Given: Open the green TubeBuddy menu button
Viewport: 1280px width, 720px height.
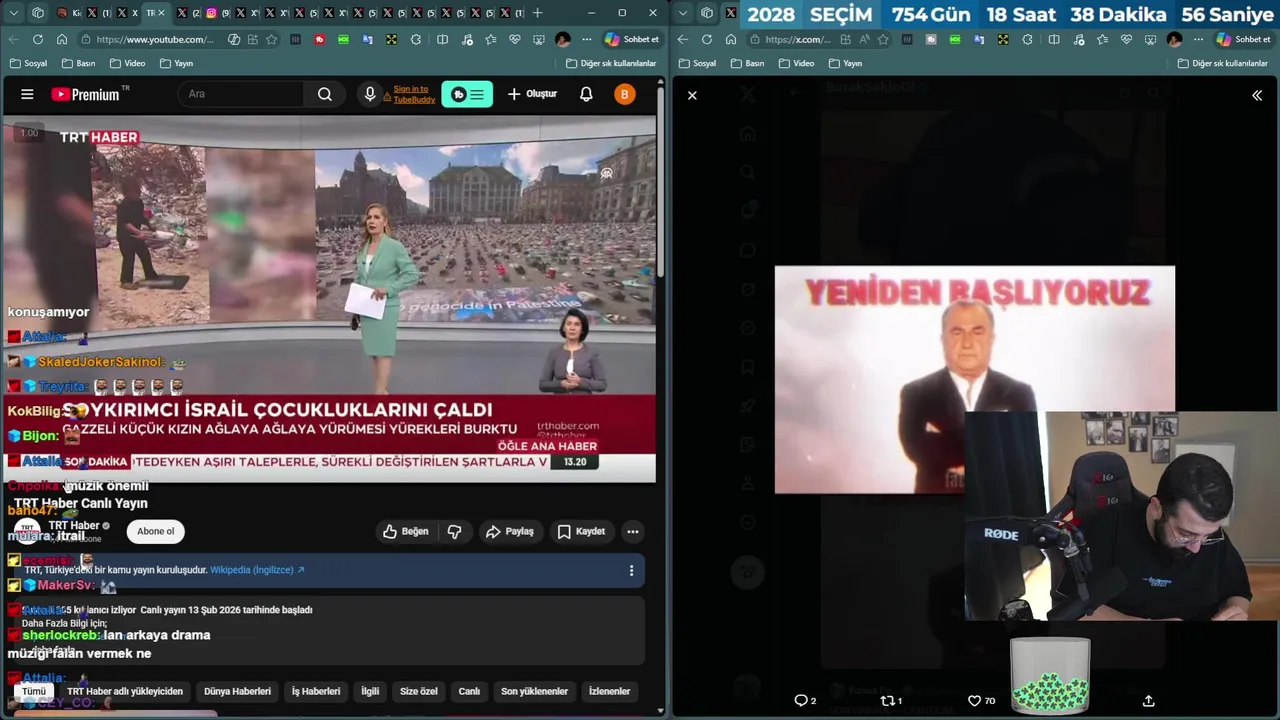Looking at the screenshot, I should click(467, 94).
